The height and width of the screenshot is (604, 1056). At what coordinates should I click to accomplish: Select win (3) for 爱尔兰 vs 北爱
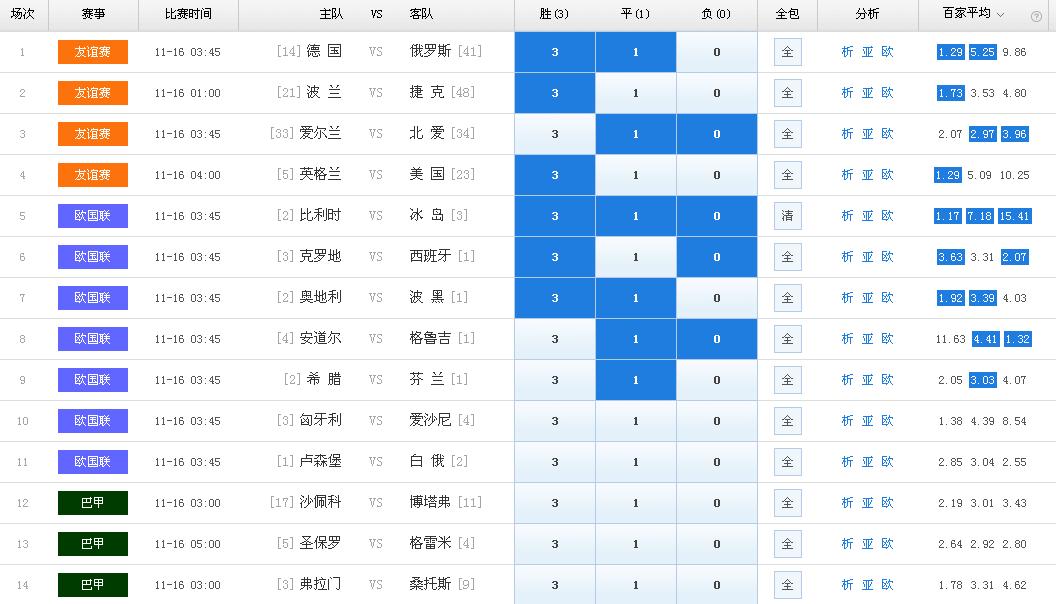555,134
